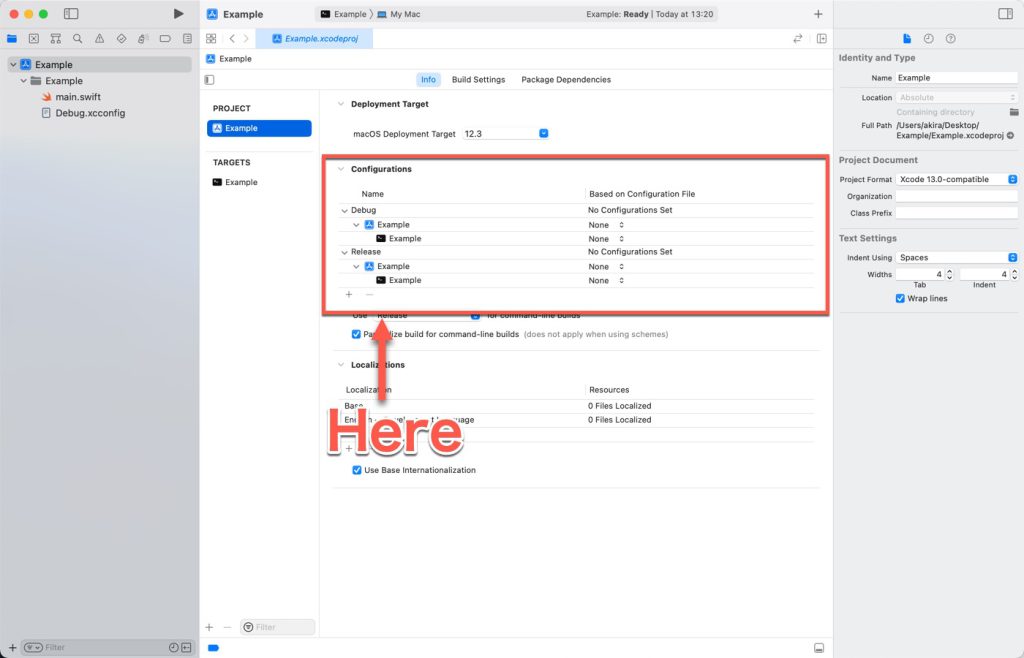
Task: Click the Class Prefix field
Action: tap(956, 213)
